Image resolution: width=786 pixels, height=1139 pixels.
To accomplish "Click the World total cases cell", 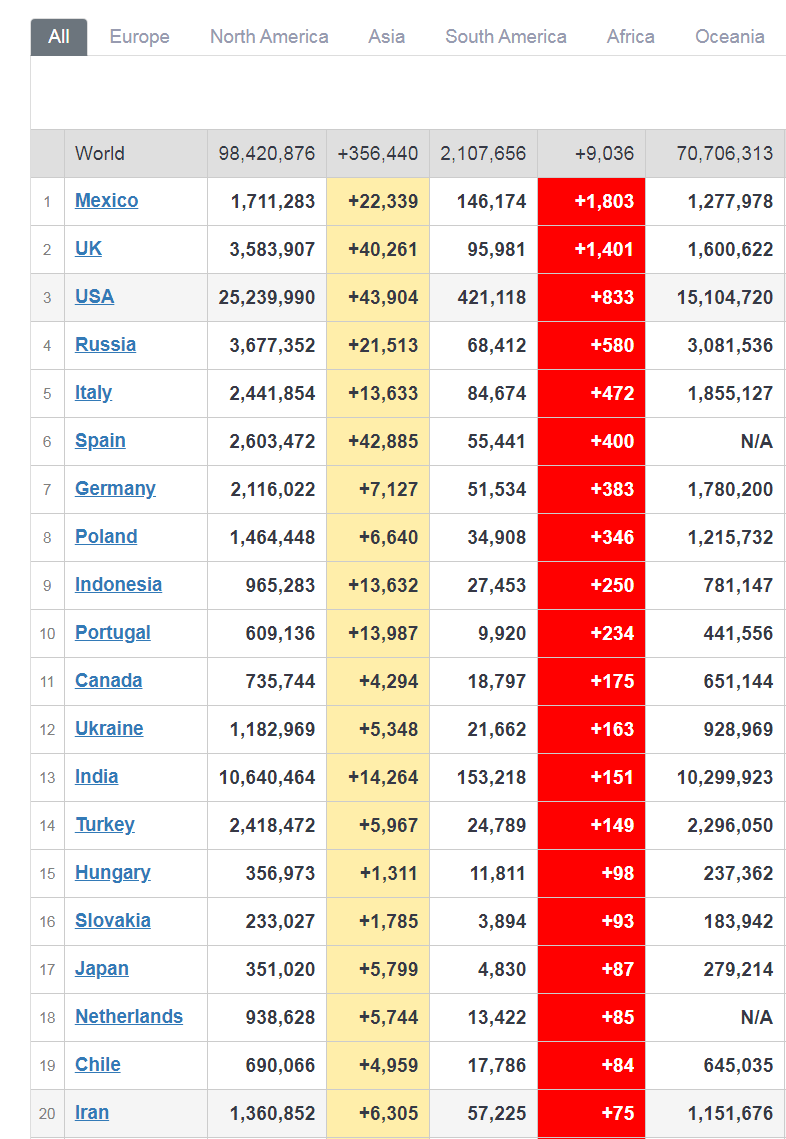I will point(267,153).
